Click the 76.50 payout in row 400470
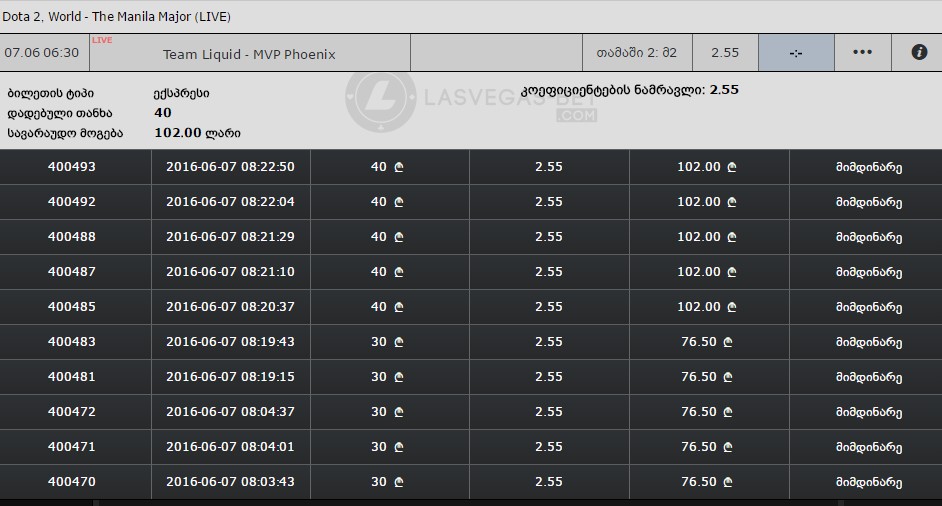Image resolution: width=942 pixels, height=506 pixels. tap(706, 481)
